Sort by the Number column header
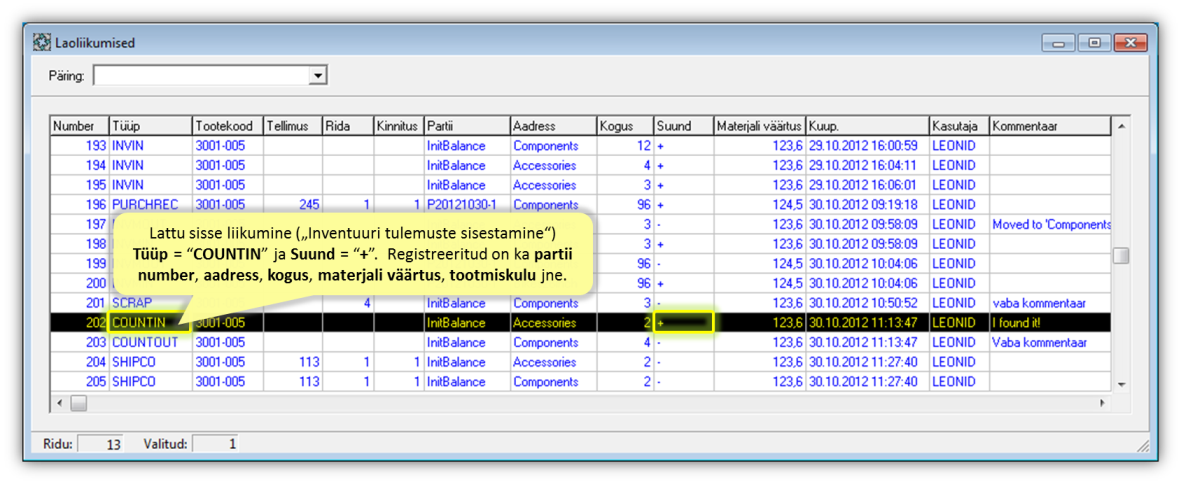The height and width of the screenshot is (484, 1181). (79, 126)
